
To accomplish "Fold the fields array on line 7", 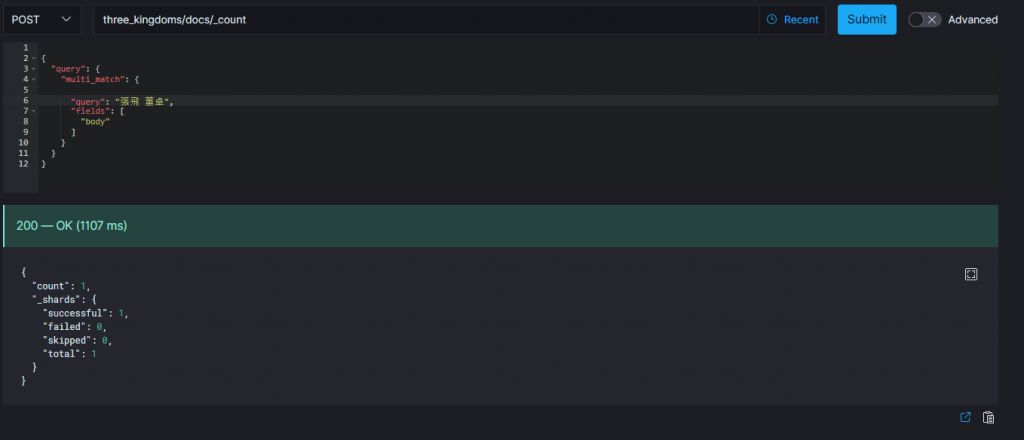I will (x=33, y=111).
